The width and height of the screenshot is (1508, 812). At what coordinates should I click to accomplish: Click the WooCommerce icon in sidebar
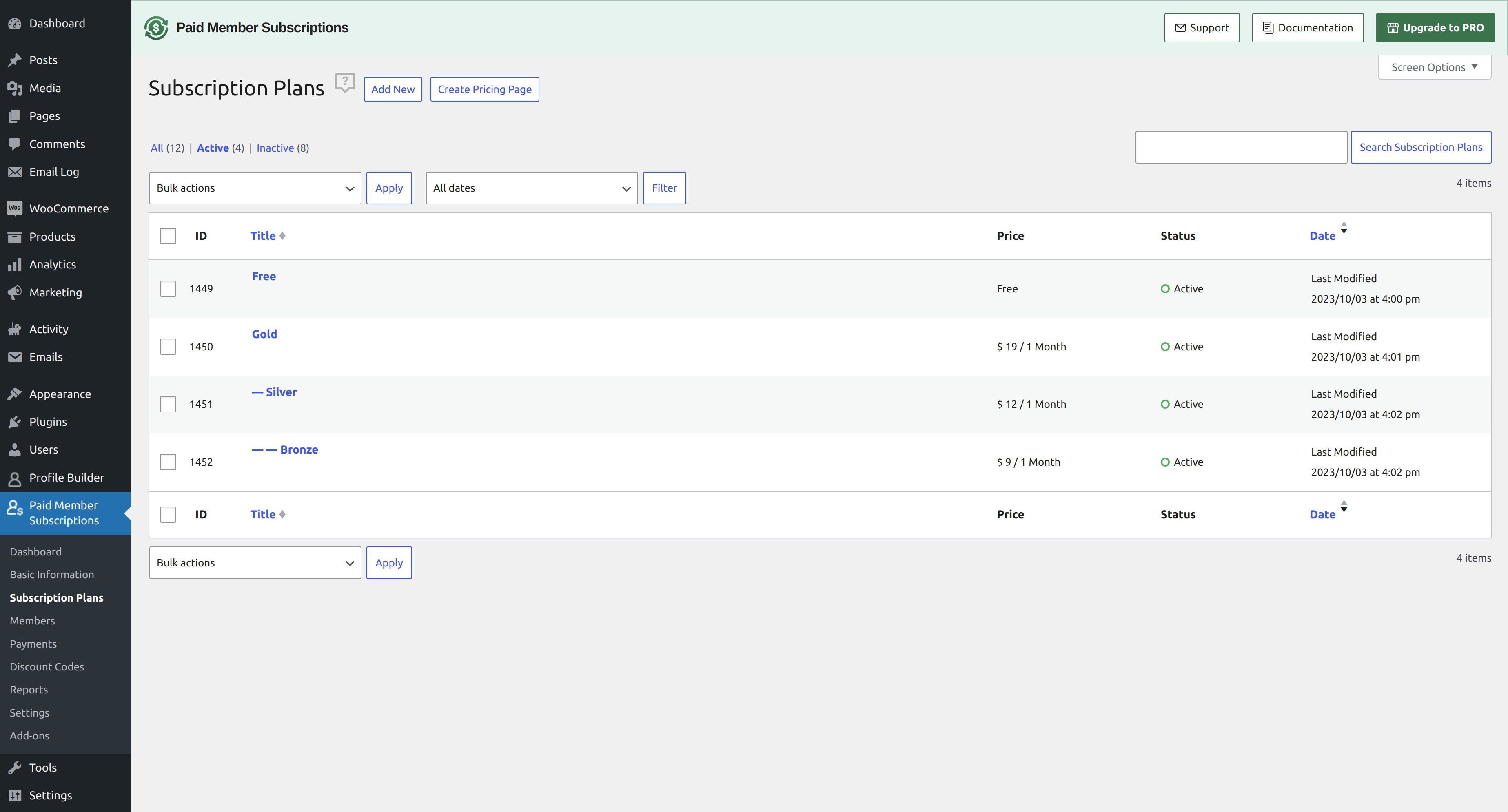[x=15, y=208]
